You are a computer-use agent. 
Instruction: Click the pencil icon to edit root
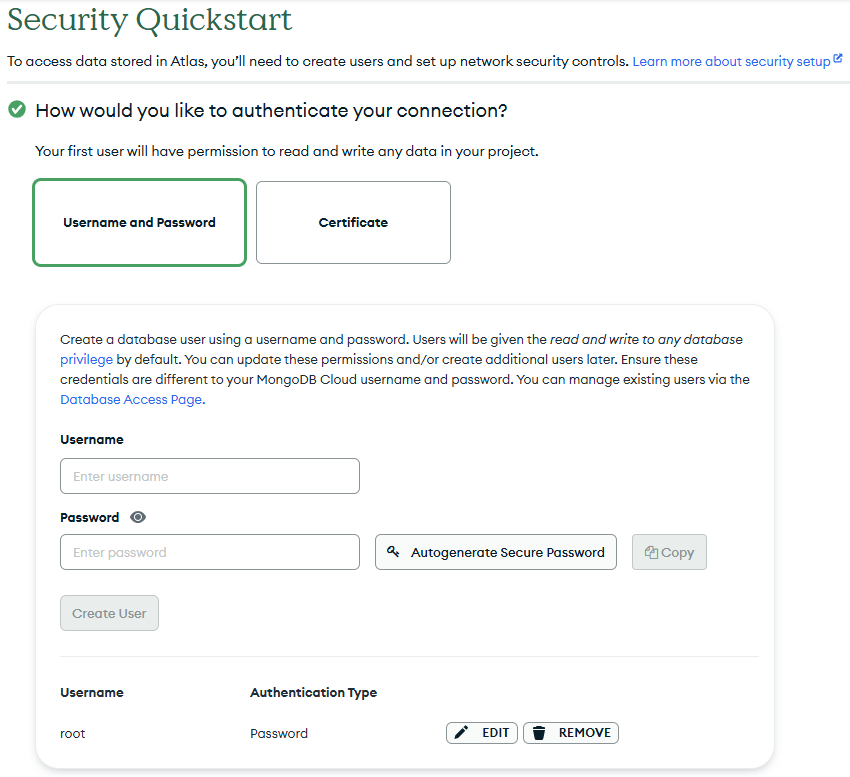[461, 733]
